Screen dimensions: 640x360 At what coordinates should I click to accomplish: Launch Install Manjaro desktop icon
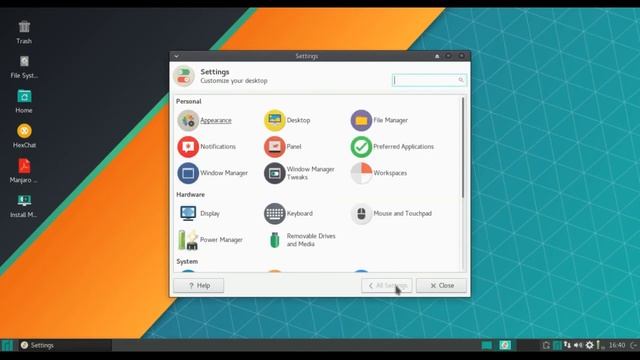tap(24, 206)
